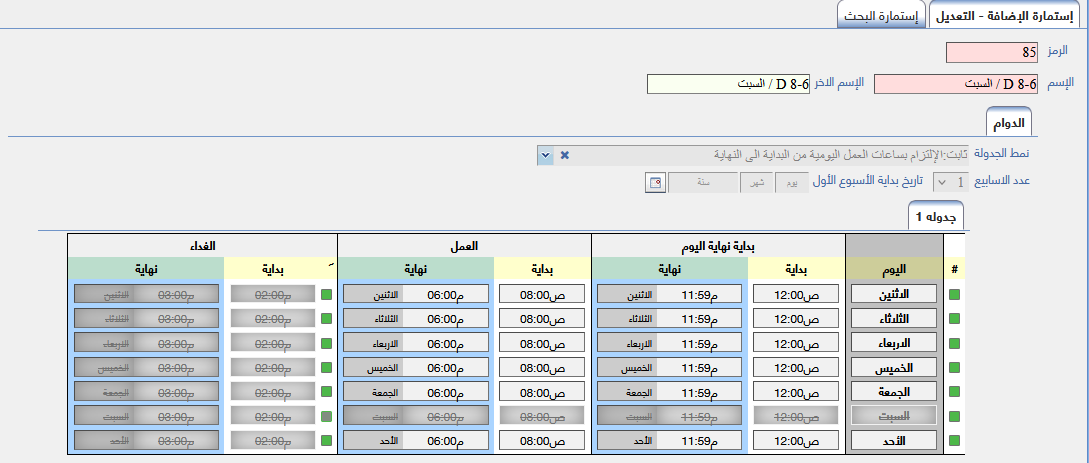Open the week start date calendar picker

(656, 182)
